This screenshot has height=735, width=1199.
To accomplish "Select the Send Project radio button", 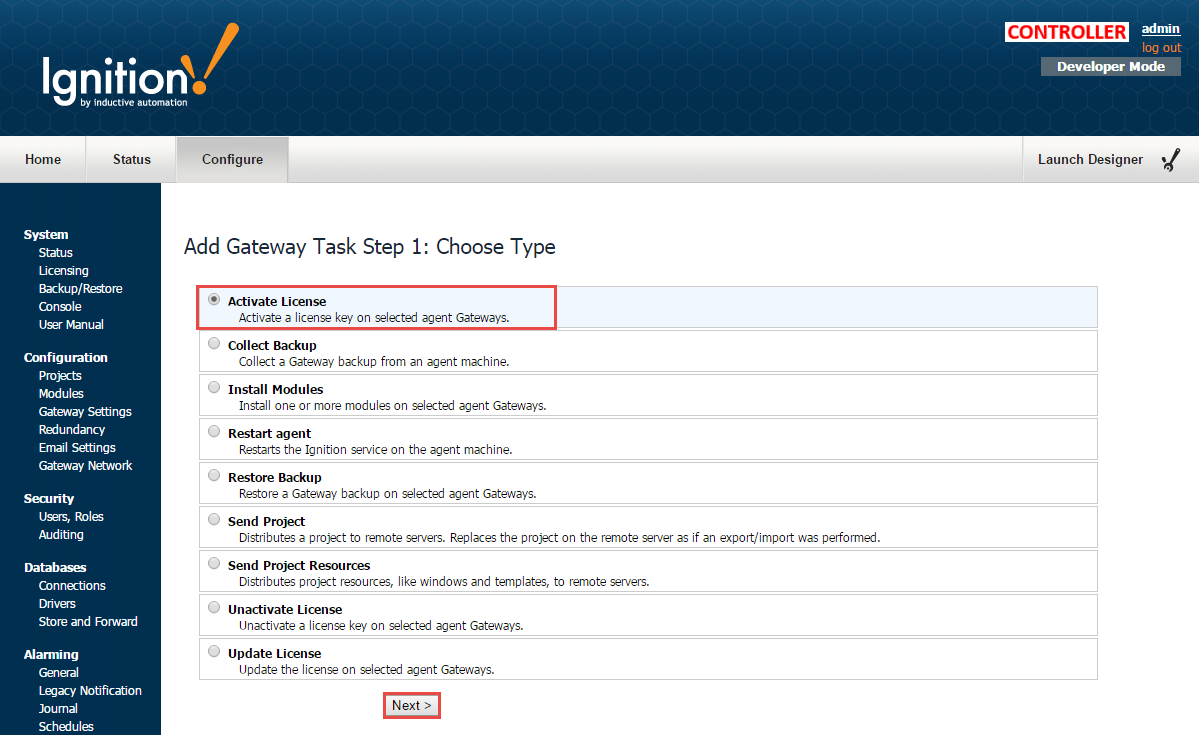I will (x=214, y=519).
